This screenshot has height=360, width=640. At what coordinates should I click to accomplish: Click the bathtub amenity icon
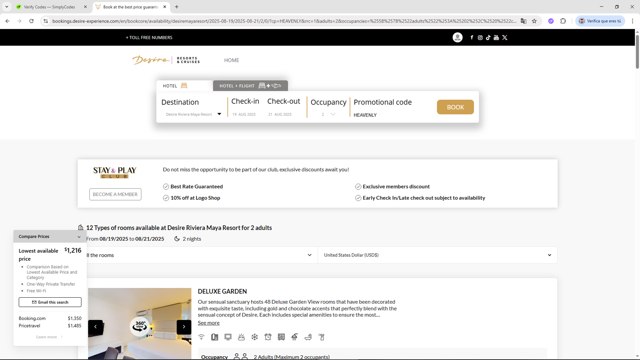[x=308, y=337]
